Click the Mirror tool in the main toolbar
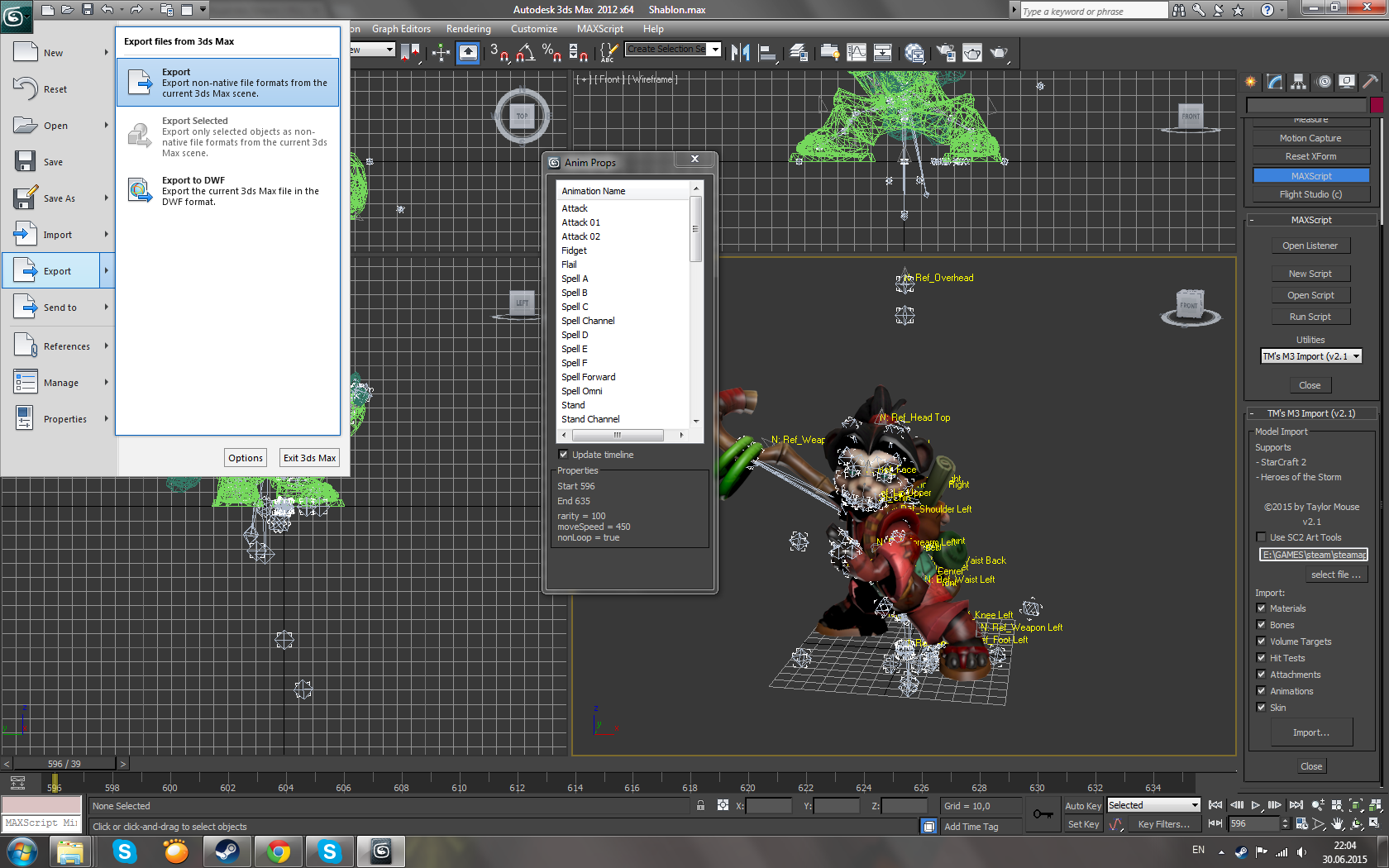This screenshot has height=868, width=1389. 740,53
